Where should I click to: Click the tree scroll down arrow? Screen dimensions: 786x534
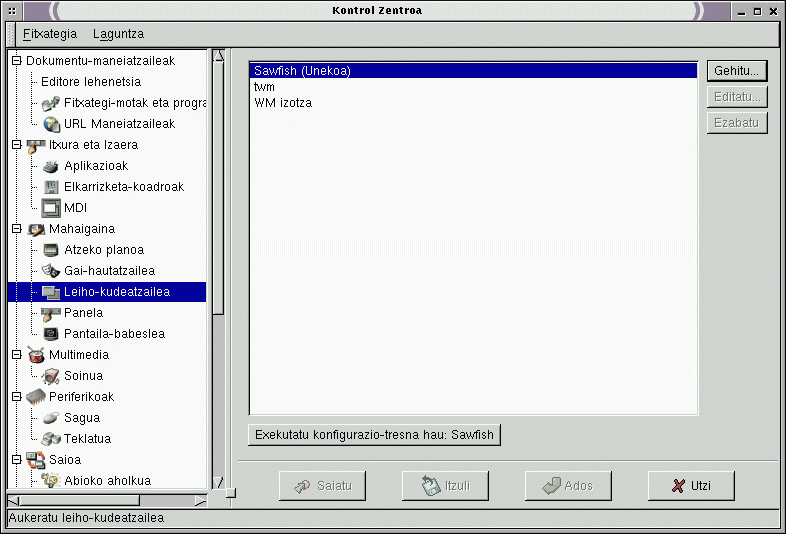(219, 482)
